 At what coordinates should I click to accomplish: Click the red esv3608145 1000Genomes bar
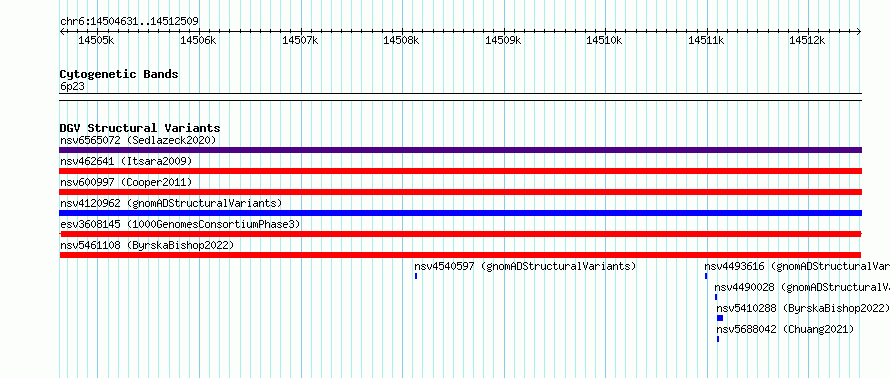[460, 234]
